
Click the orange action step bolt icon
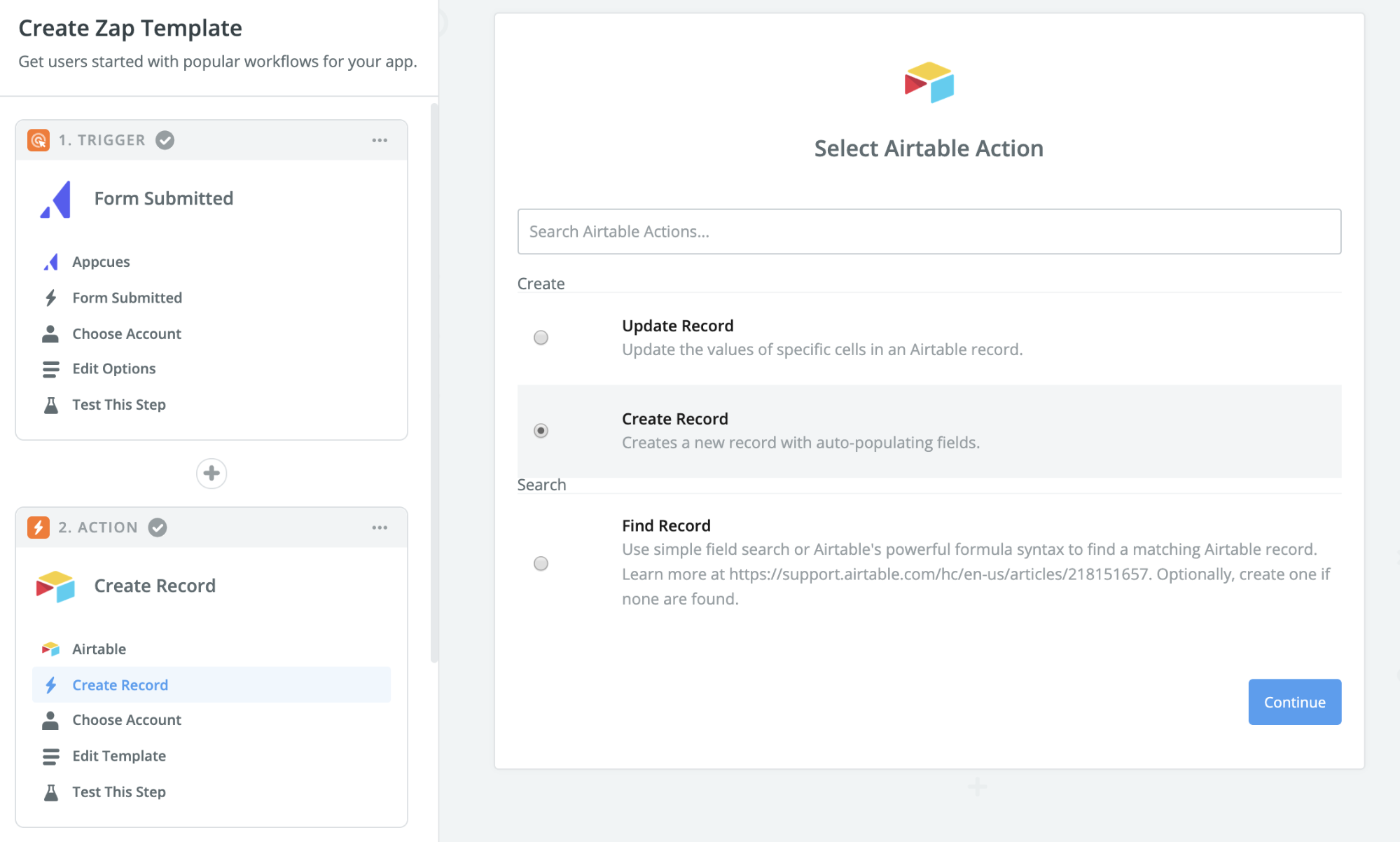pyautogui.click(x=39, y=527)
